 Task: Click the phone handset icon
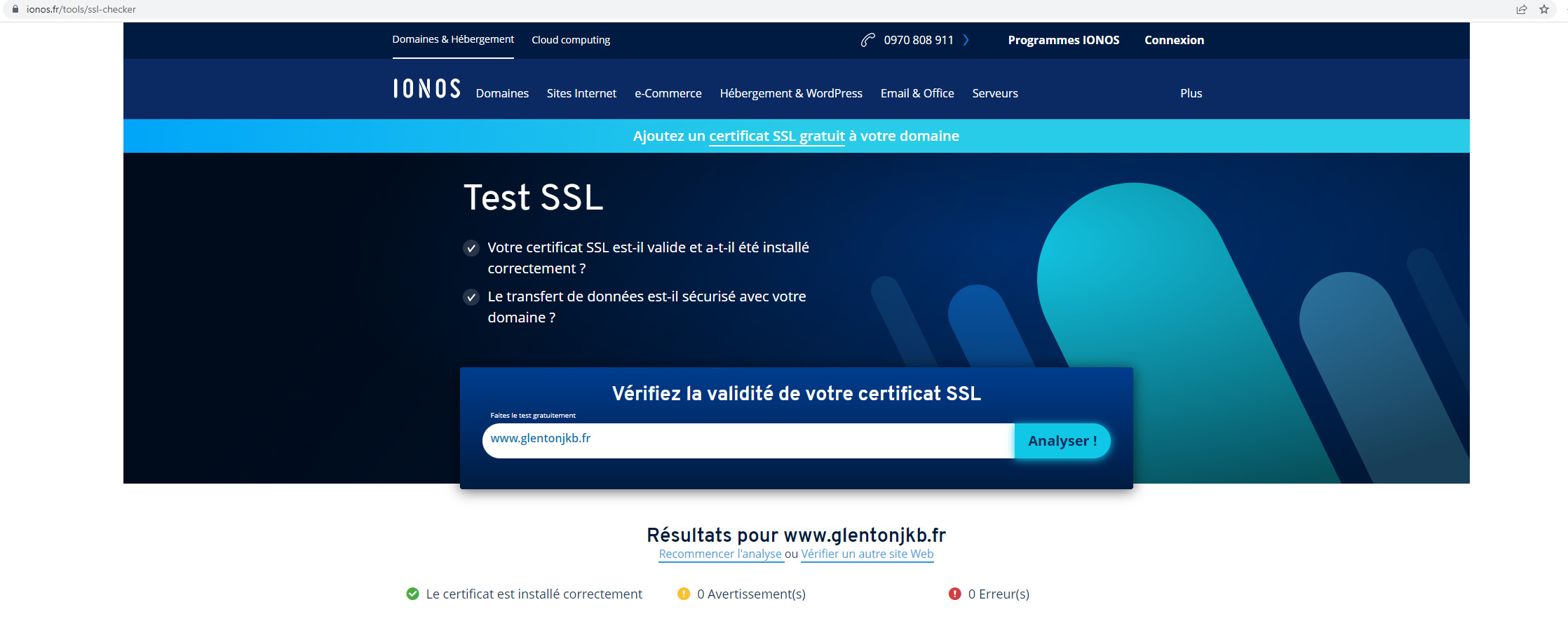[867, 40]
